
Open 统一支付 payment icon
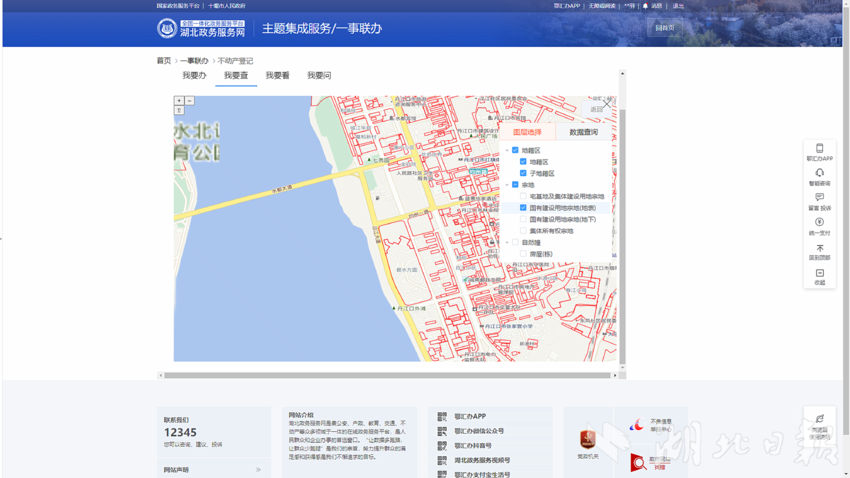point(819,226)
